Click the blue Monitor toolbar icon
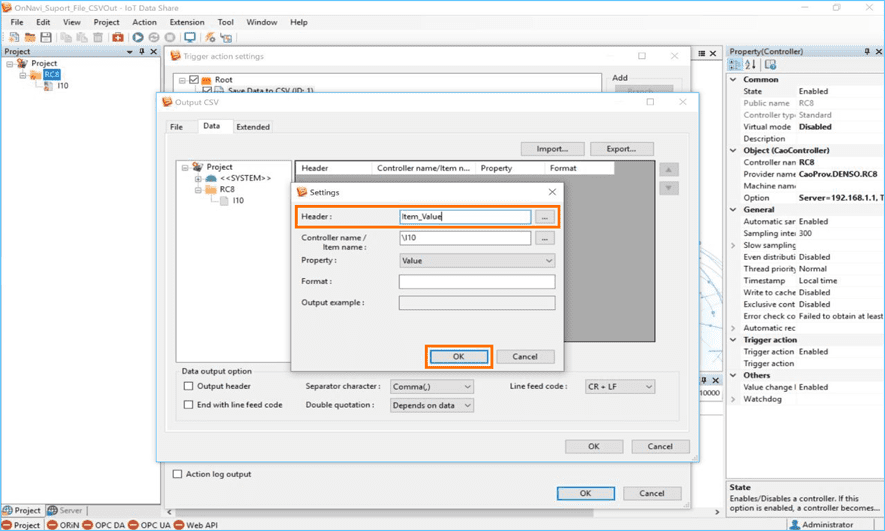The height and width of the screenshot is (531, 885). pyautogui.click(x=190, y=37)
